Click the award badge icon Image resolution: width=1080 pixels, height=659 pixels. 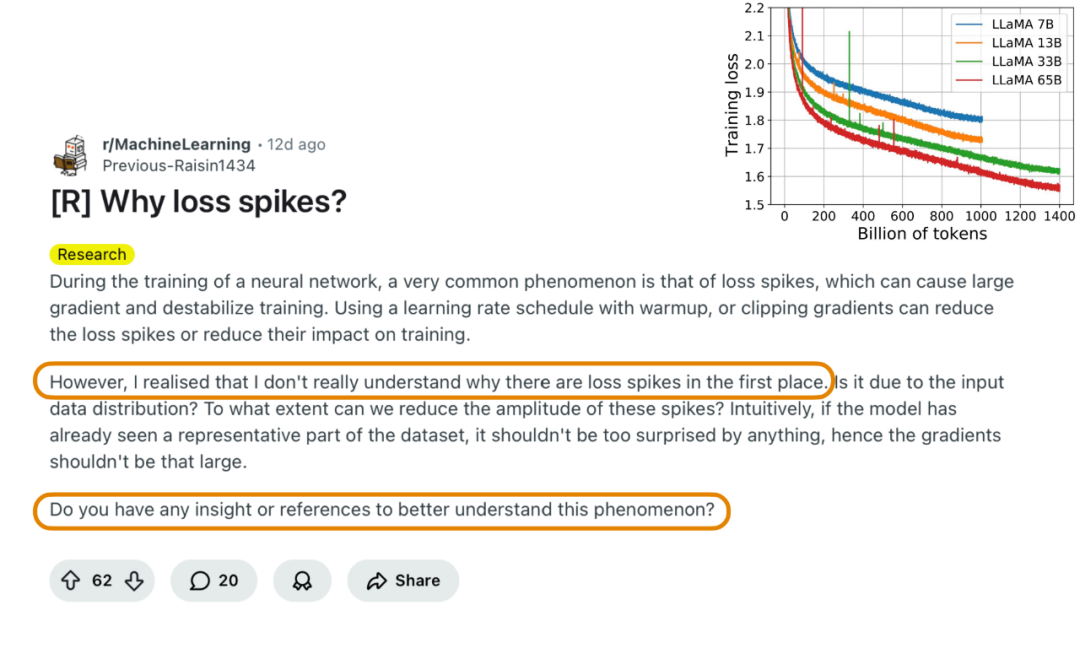tap(302, 581)
